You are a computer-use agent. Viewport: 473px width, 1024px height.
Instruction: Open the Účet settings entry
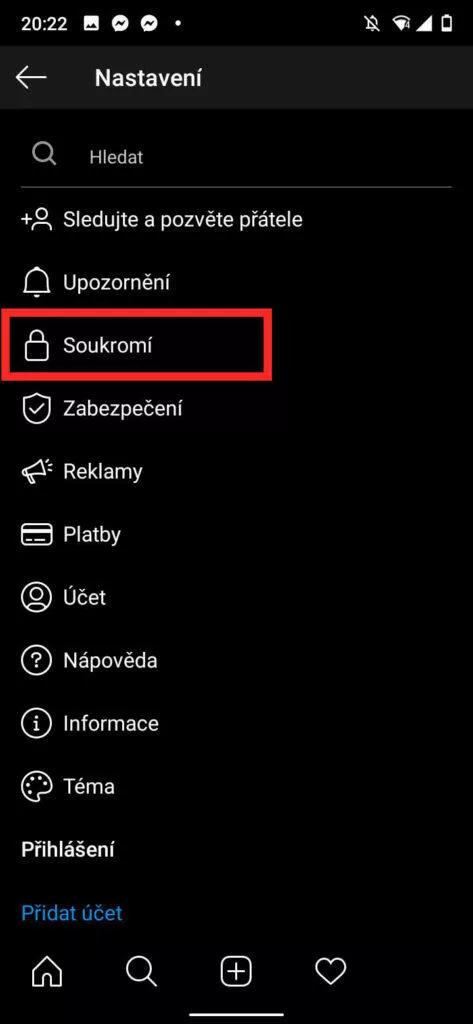236,598
